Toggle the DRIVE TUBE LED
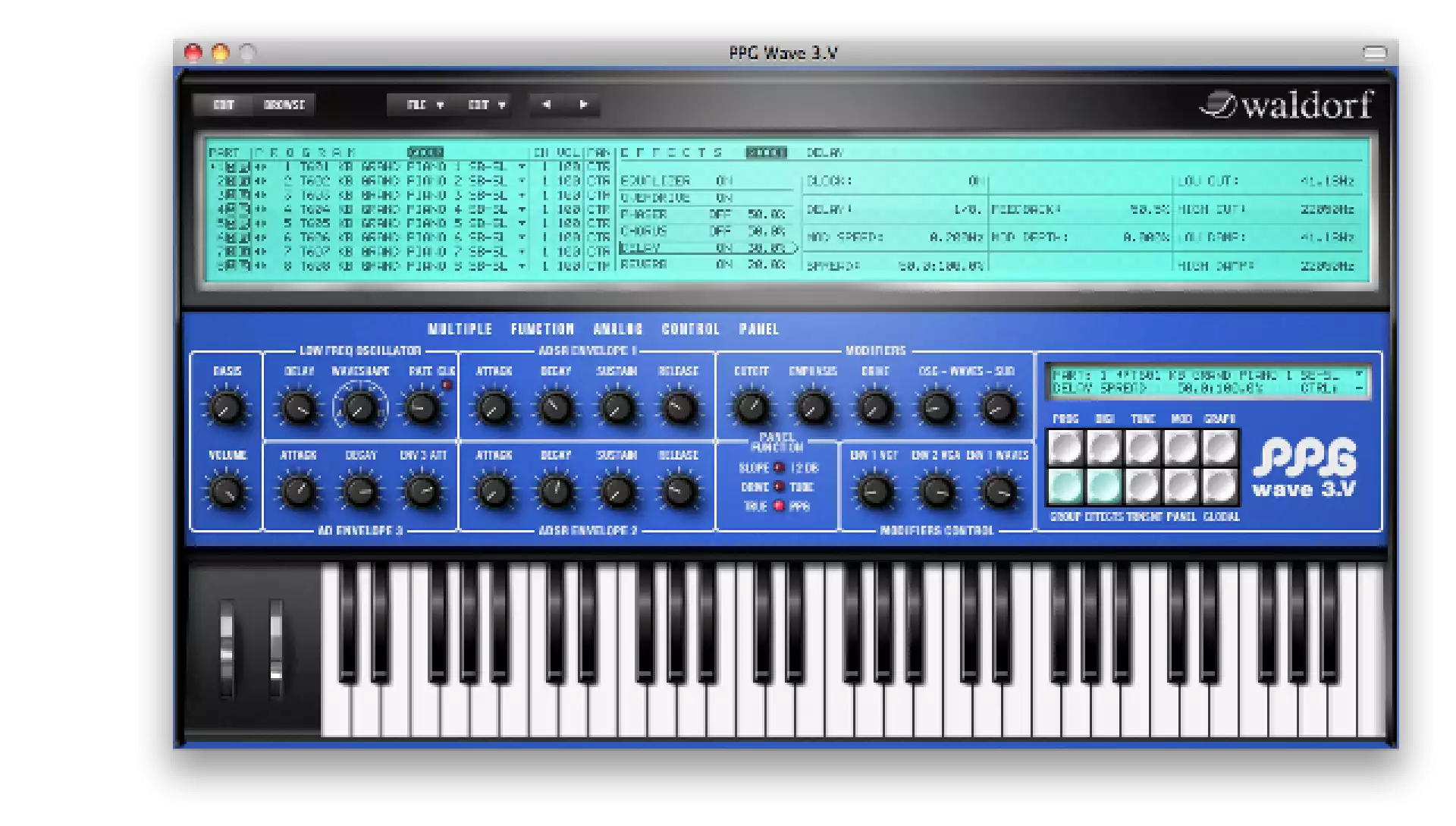 (779, 487)
